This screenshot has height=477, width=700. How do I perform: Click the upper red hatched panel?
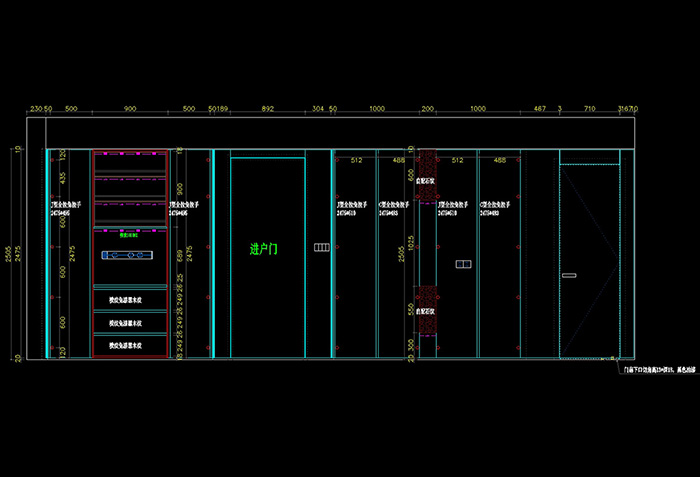[429, 168]
